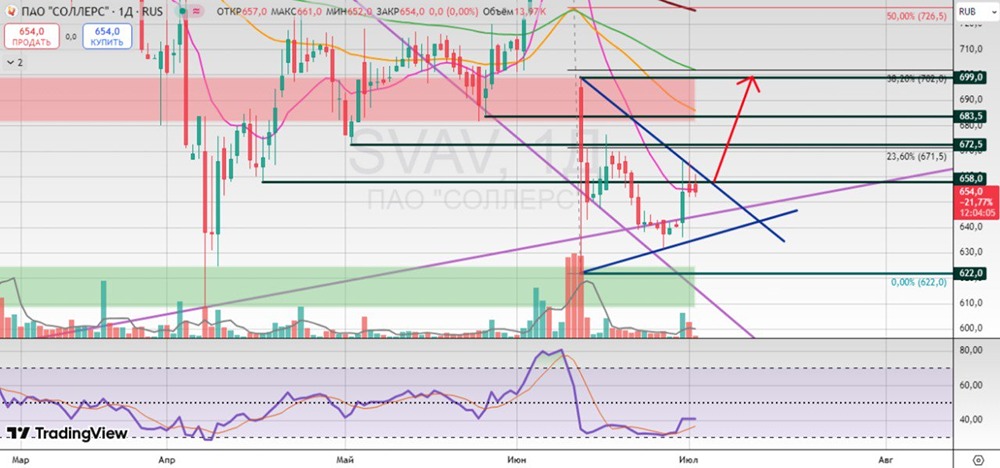Click the 40,00 RSI scale value

[x=971, y=419]
